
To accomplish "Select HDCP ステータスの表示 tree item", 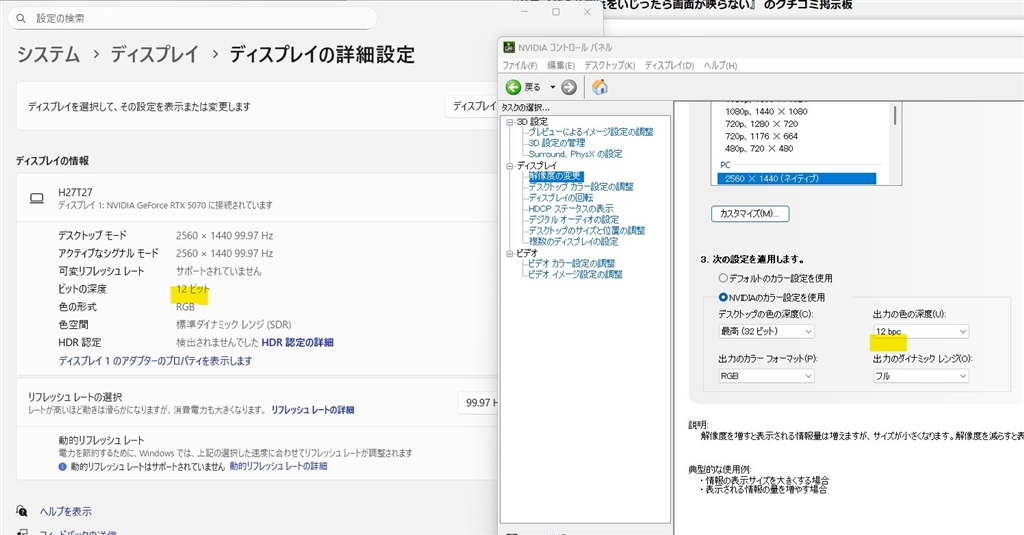I will tap(571, 208).
